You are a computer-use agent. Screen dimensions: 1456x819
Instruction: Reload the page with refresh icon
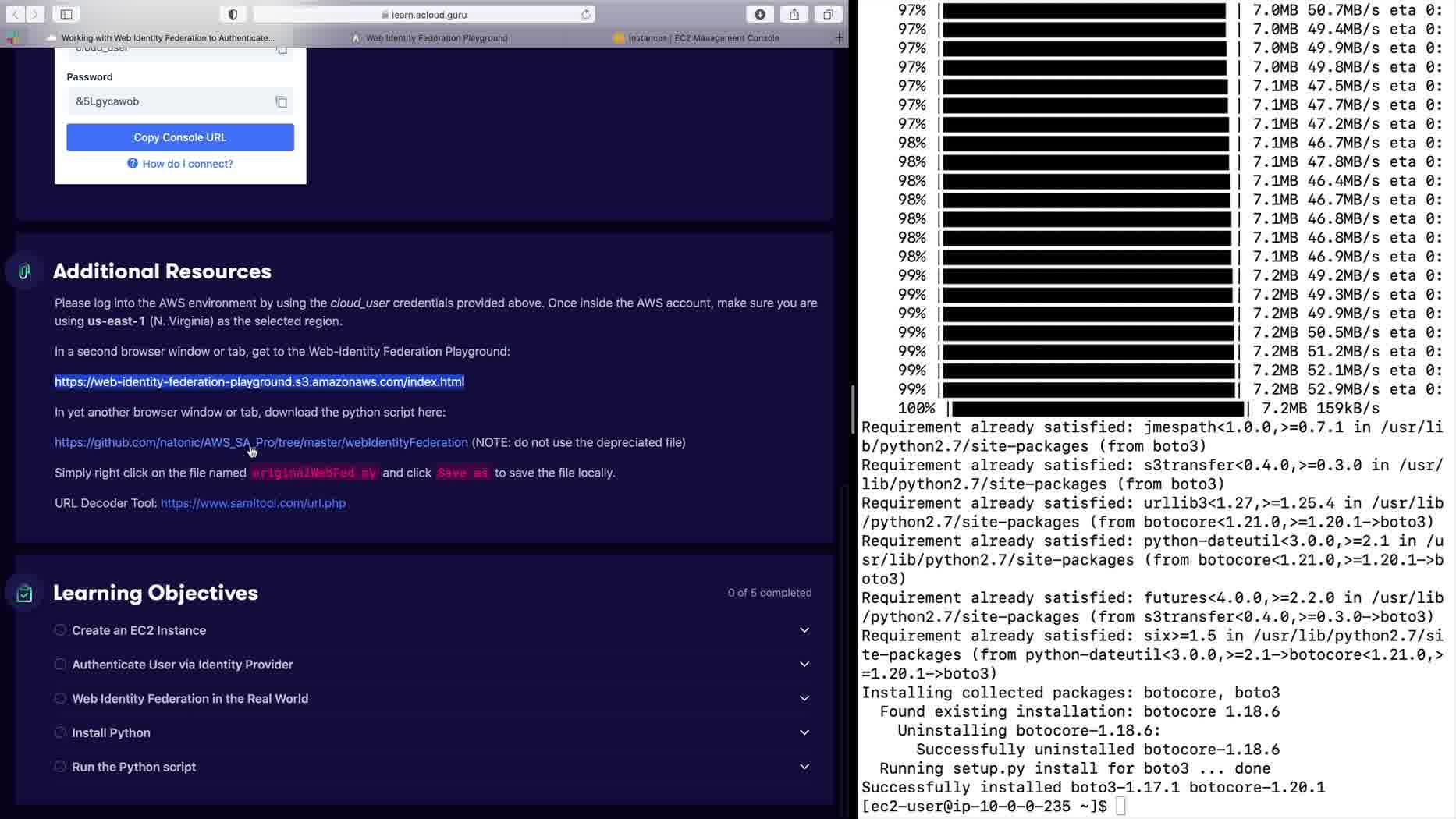point(586,14)
